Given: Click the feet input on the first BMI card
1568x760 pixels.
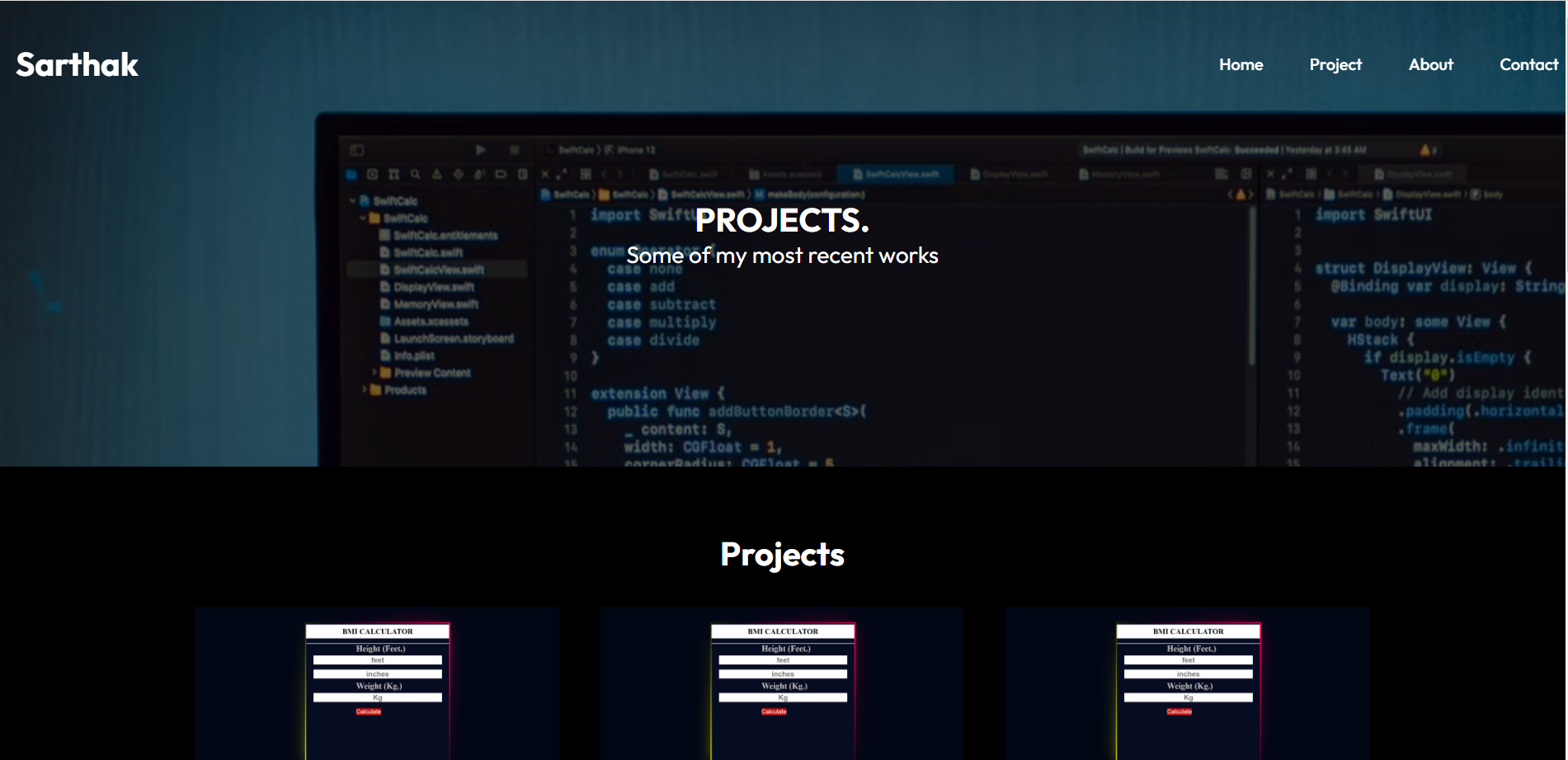Looking at the screenshot, I should 377,659.
